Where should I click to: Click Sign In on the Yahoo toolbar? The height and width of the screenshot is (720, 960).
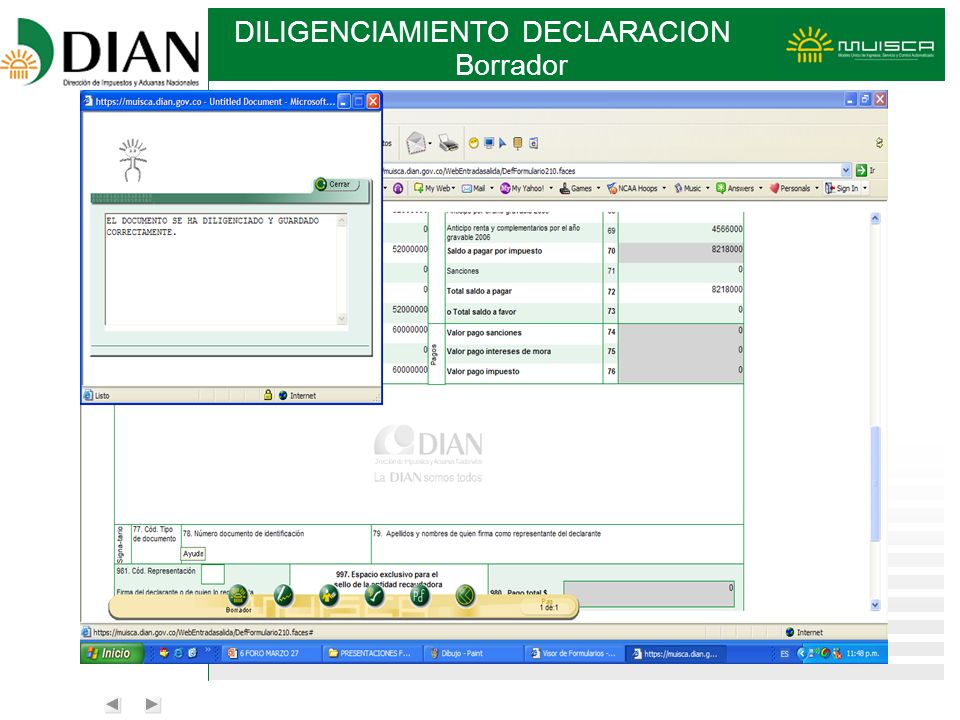[x=841, y=189]
